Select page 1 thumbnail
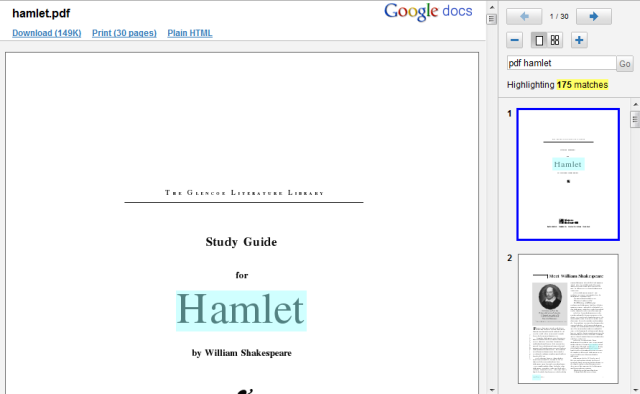 [x=568, y=174]
